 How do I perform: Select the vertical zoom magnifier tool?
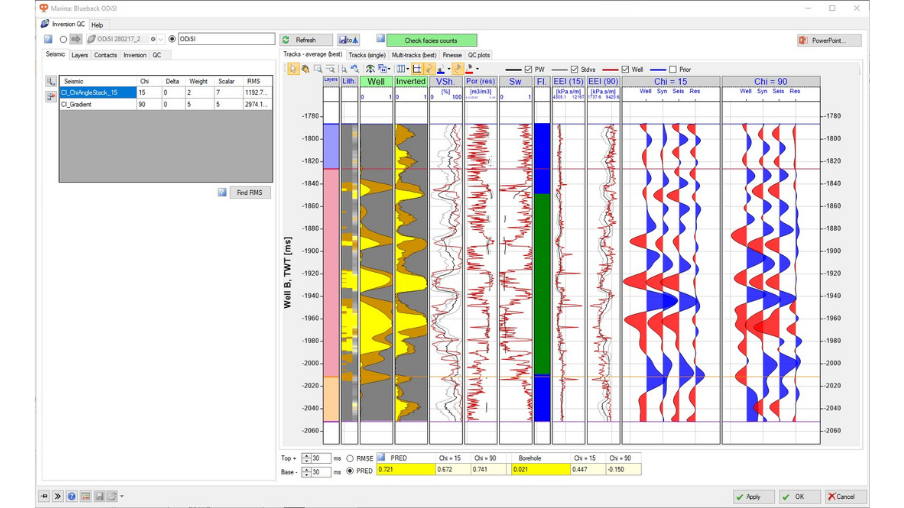point(344,69)
